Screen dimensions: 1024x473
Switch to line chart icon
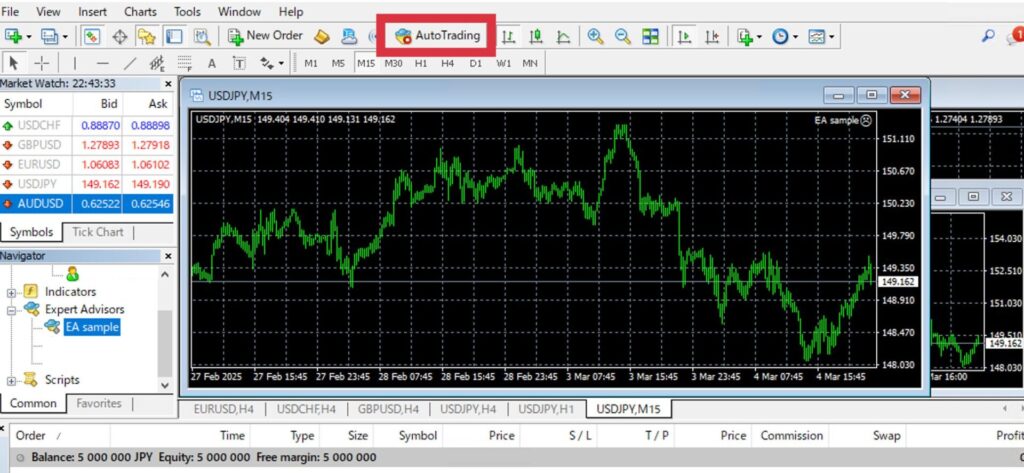pos(564,37)
